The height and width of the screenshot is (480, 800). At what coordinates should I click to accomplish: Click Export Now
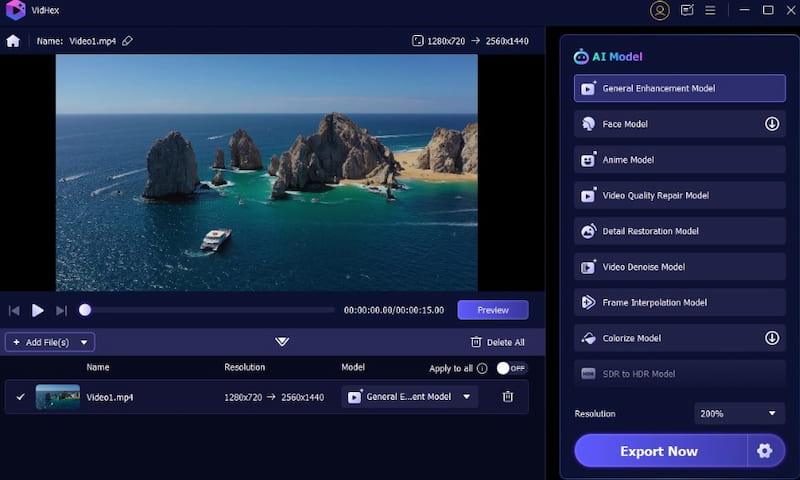tap(659, 451)
